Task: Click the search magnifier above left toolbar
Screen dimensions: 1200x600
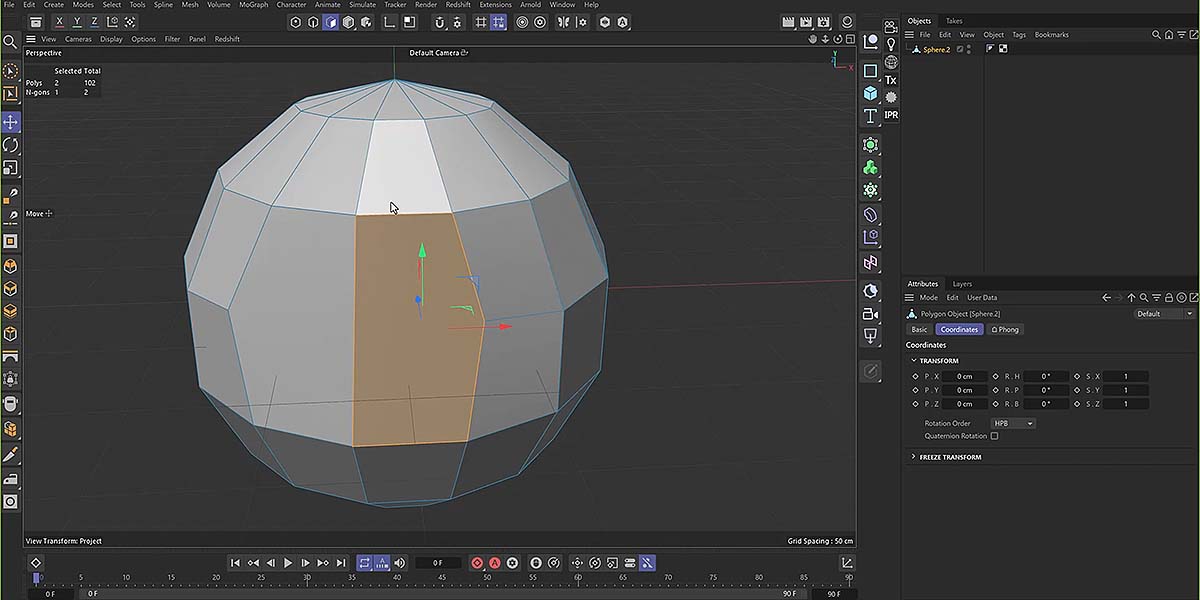Action: coord(10,42)
